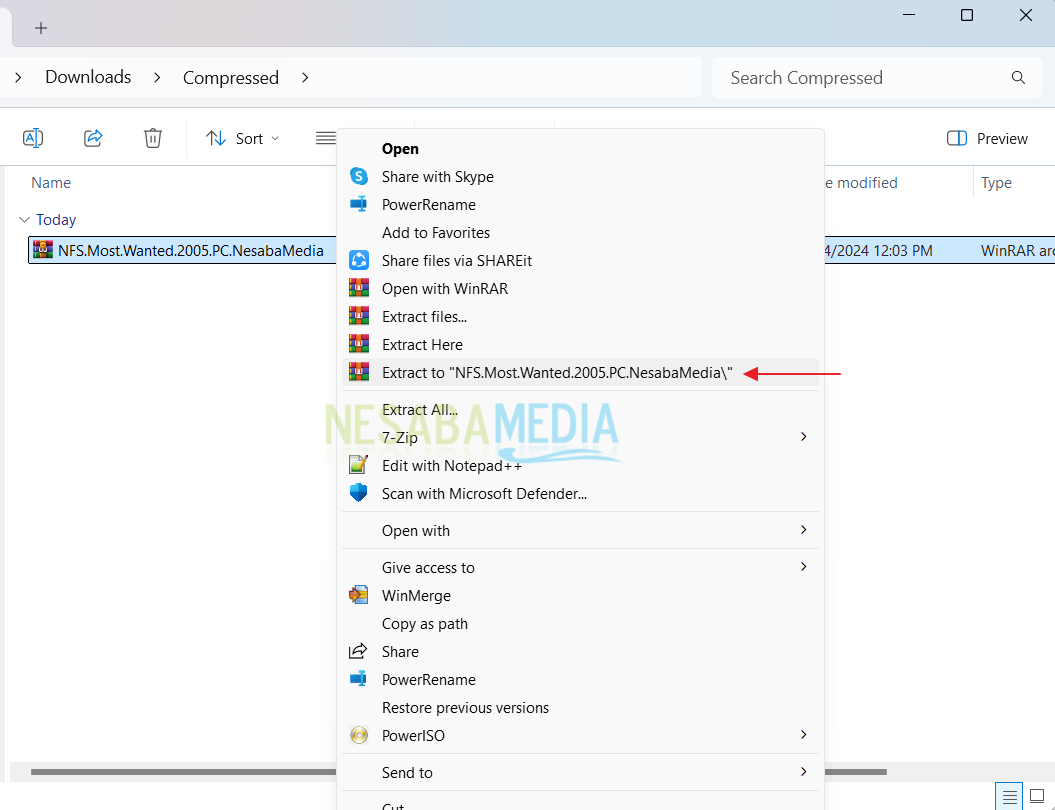Click the Rename icon in toolbar

click(x=33, y=139)
